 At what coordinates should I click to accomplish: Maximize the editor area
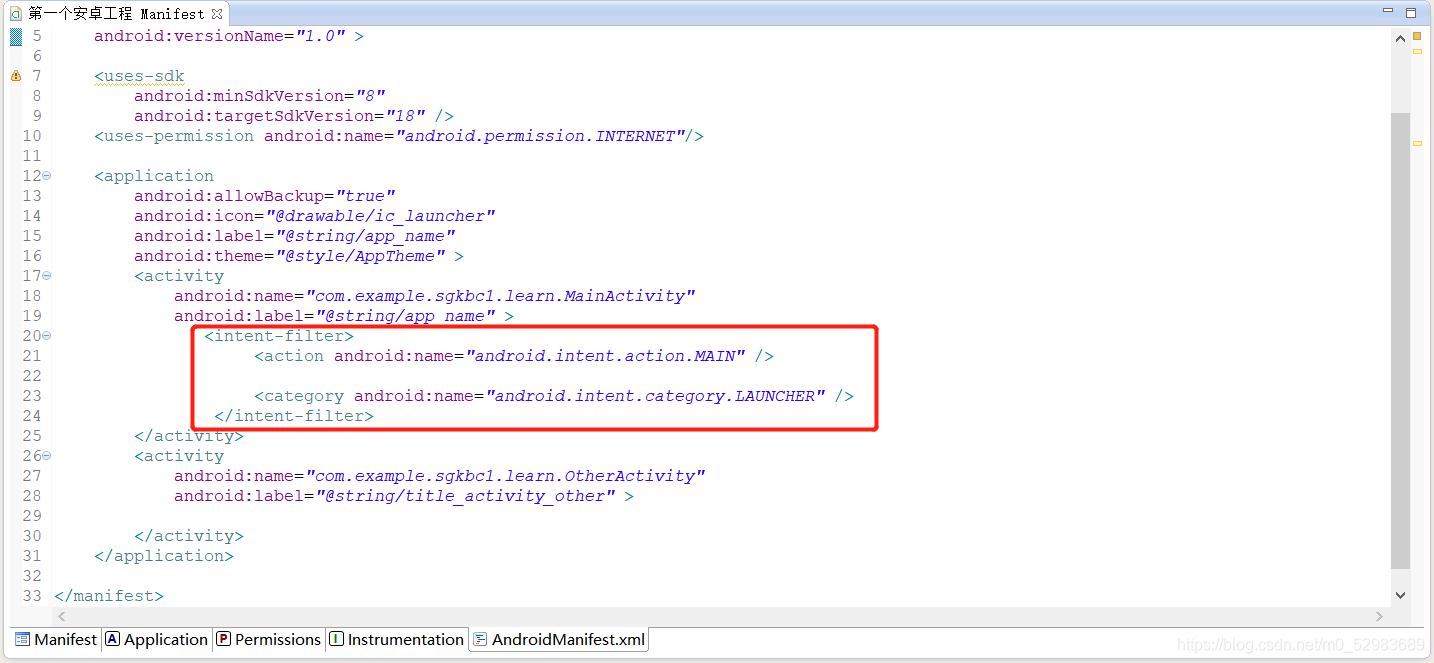[1411, 12]
